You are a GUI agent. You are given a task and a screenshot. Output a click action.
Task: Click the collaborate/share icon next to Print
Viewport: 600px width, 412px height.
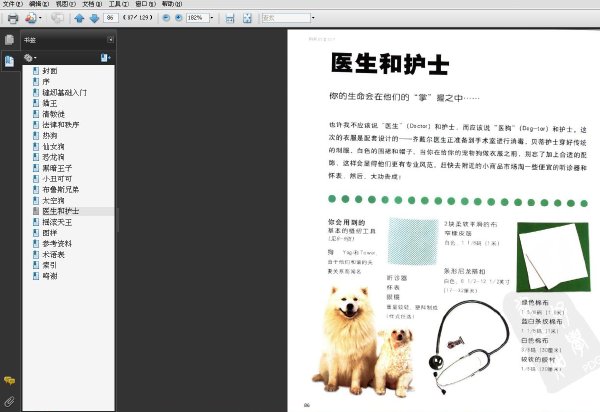31,18
